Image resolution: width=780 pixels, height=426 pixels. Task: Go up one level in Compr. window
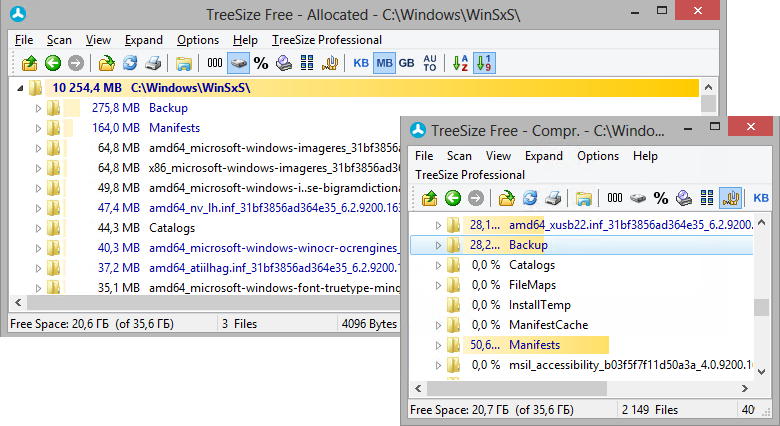pos(429,198)
